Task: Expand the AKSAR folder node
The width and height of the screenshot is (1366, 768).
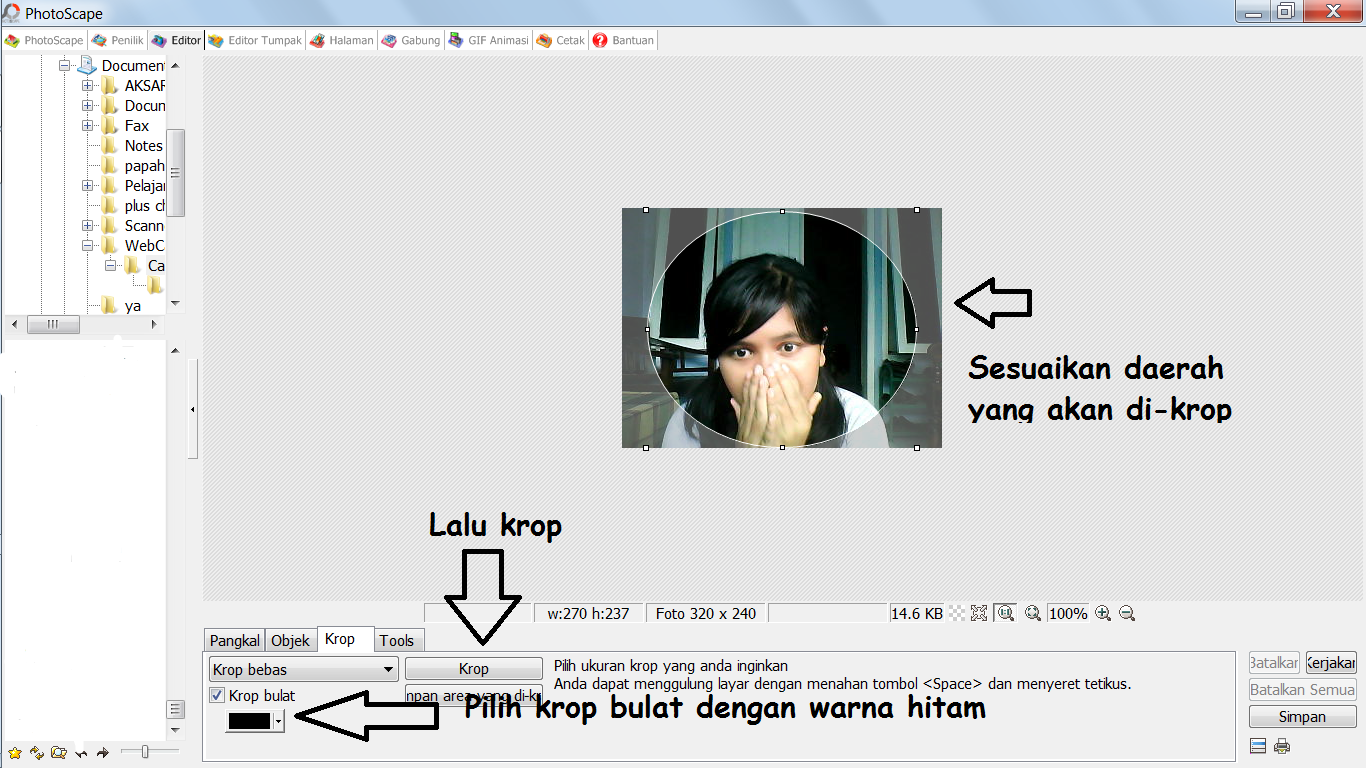Action: (x=88, y=86)
